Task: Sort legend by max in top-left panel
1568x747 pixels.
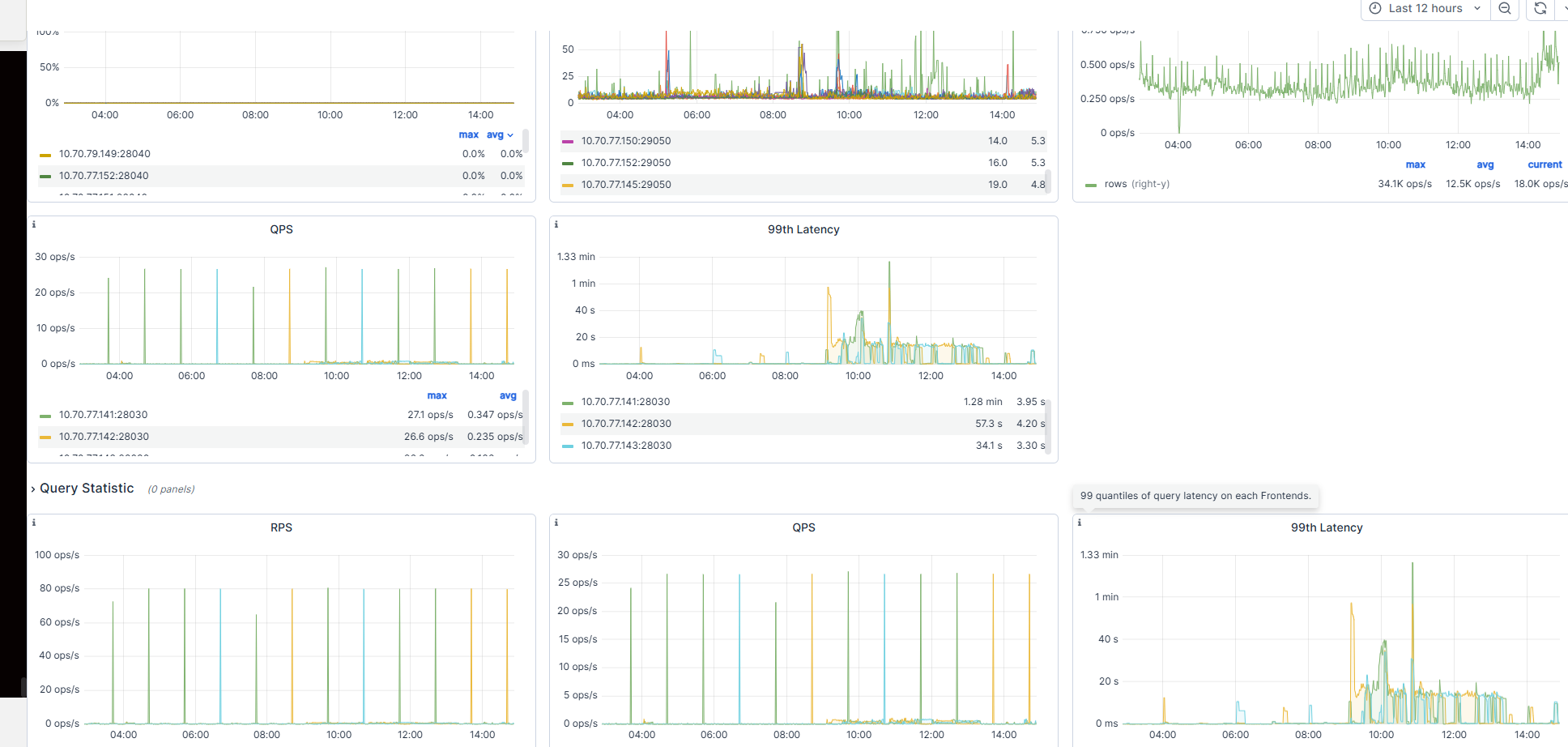Action: [469, 135]
